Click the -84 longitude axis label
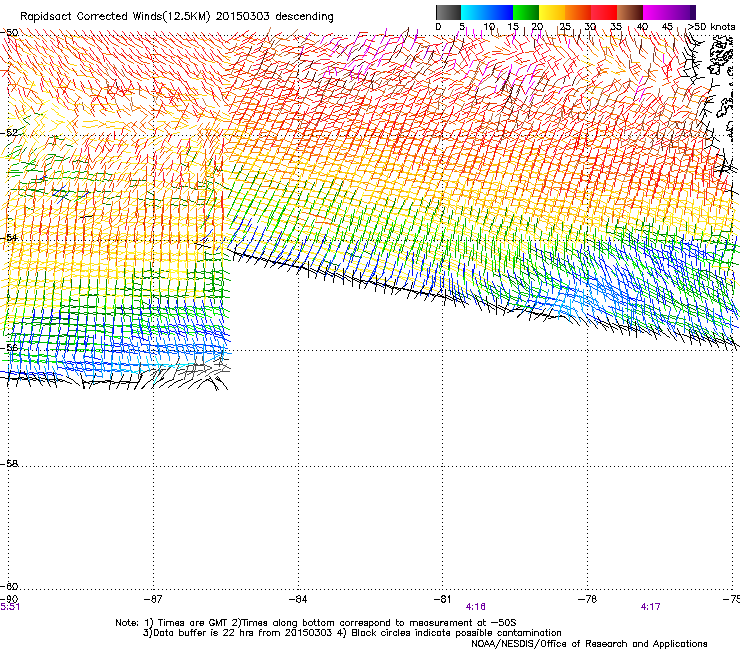Image resolution: width=740 pixels, height=650 pixels. (x=298, y=599)
